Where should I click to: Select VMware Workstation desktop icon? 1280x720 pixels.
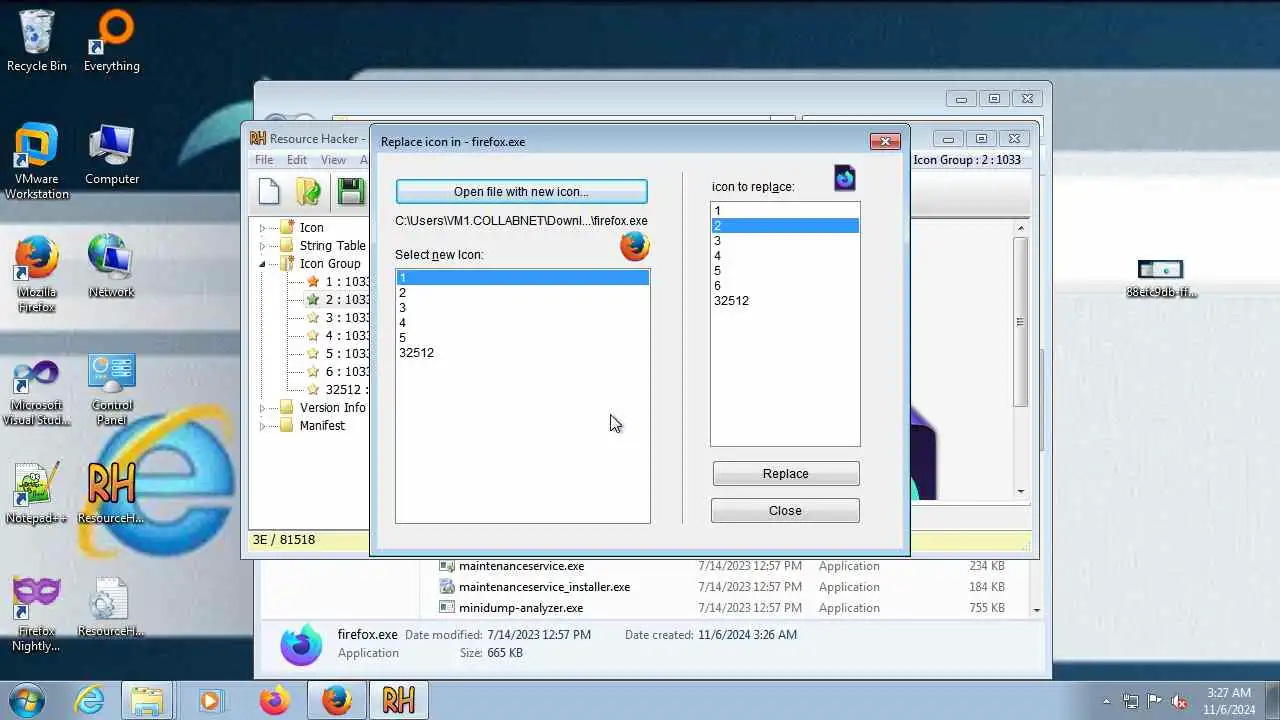click(37, 161)
